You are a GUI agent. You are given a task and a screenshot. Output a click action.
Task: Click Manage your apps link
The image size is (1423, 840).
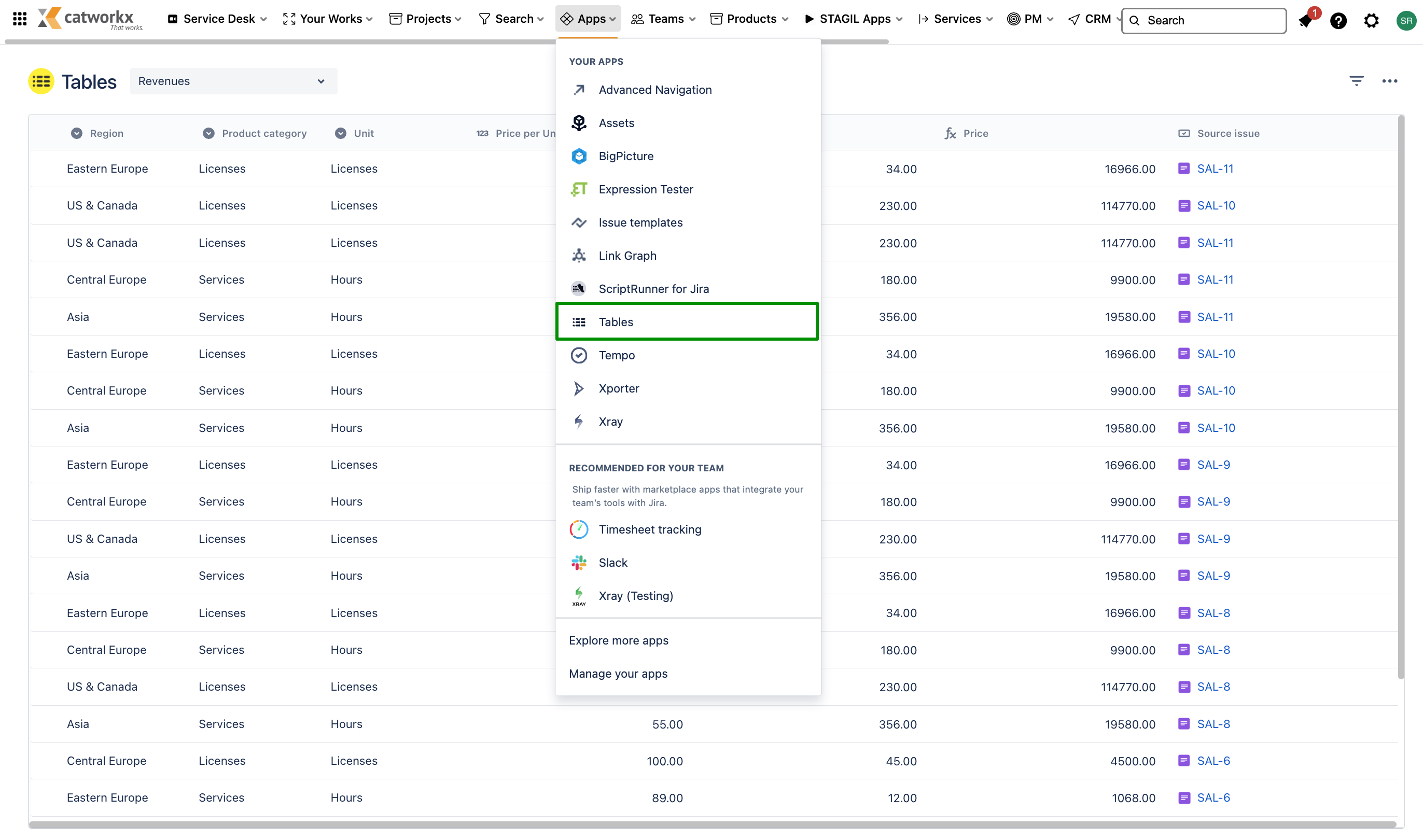click(618, 674)
